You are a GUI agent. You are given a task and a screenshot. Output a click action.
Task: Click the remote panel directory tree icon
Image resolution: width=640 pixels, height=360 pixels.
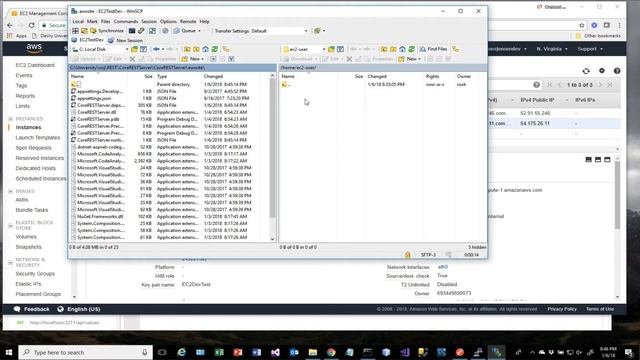456,49
